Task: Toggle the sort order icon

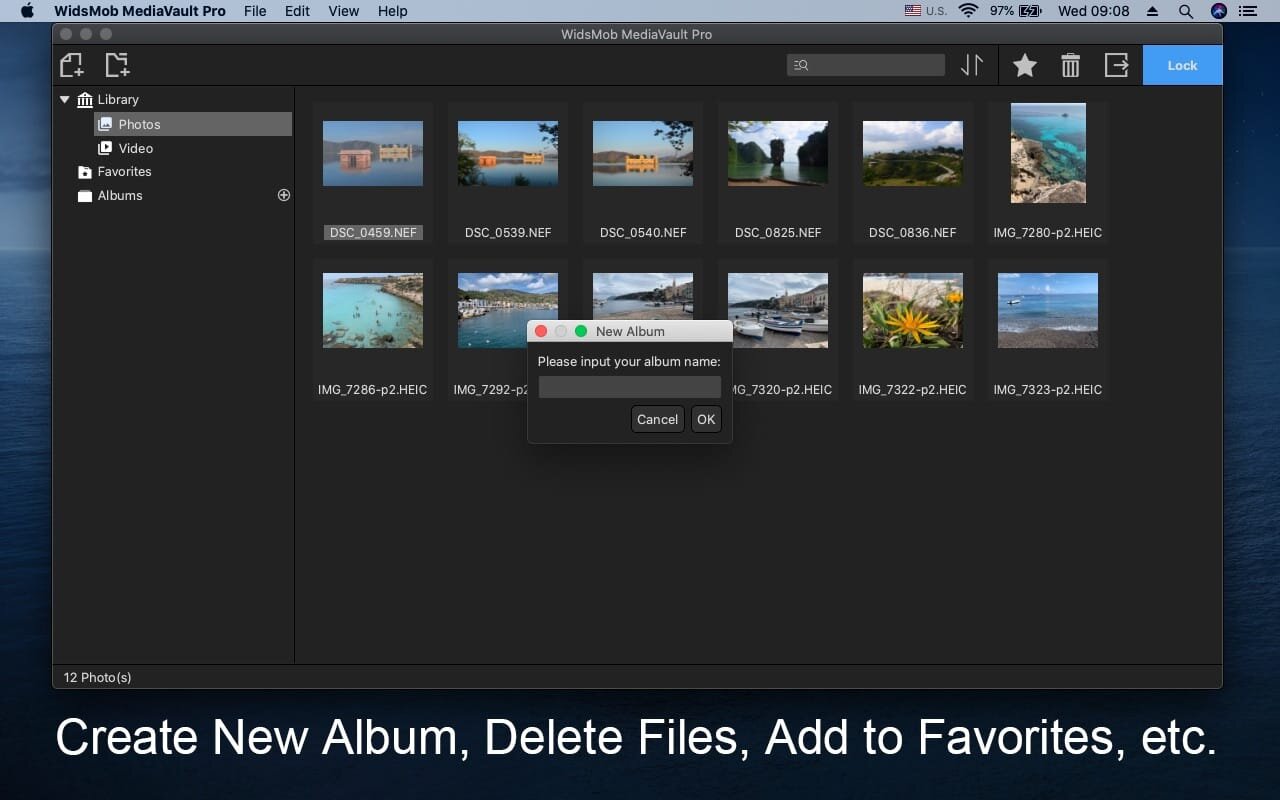Action: pos(972,65)
